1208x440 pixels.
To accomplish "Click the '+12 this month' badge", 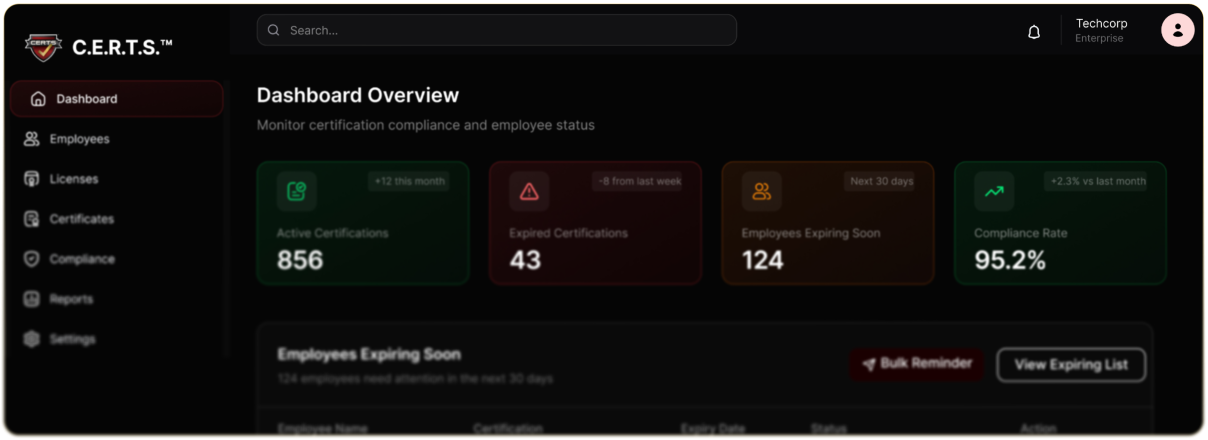I will coord(409,181).
